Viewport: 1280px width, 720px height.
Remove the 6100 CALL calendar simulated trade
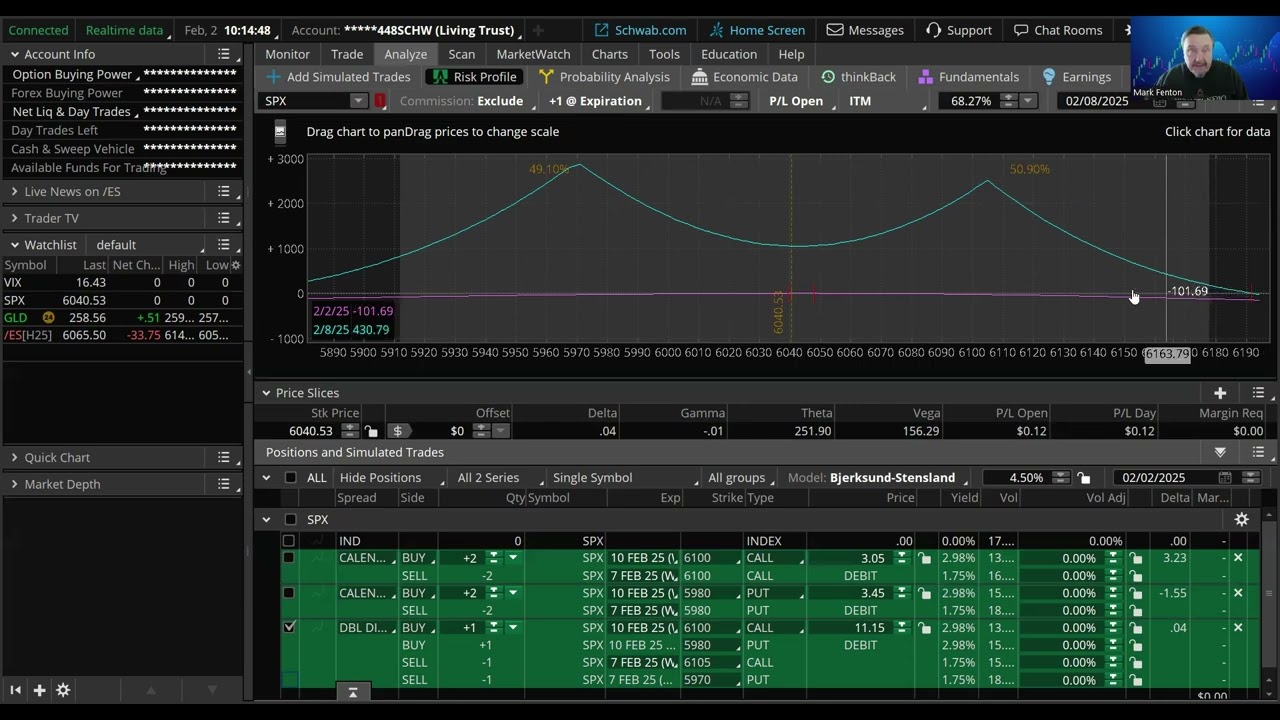1238,558
